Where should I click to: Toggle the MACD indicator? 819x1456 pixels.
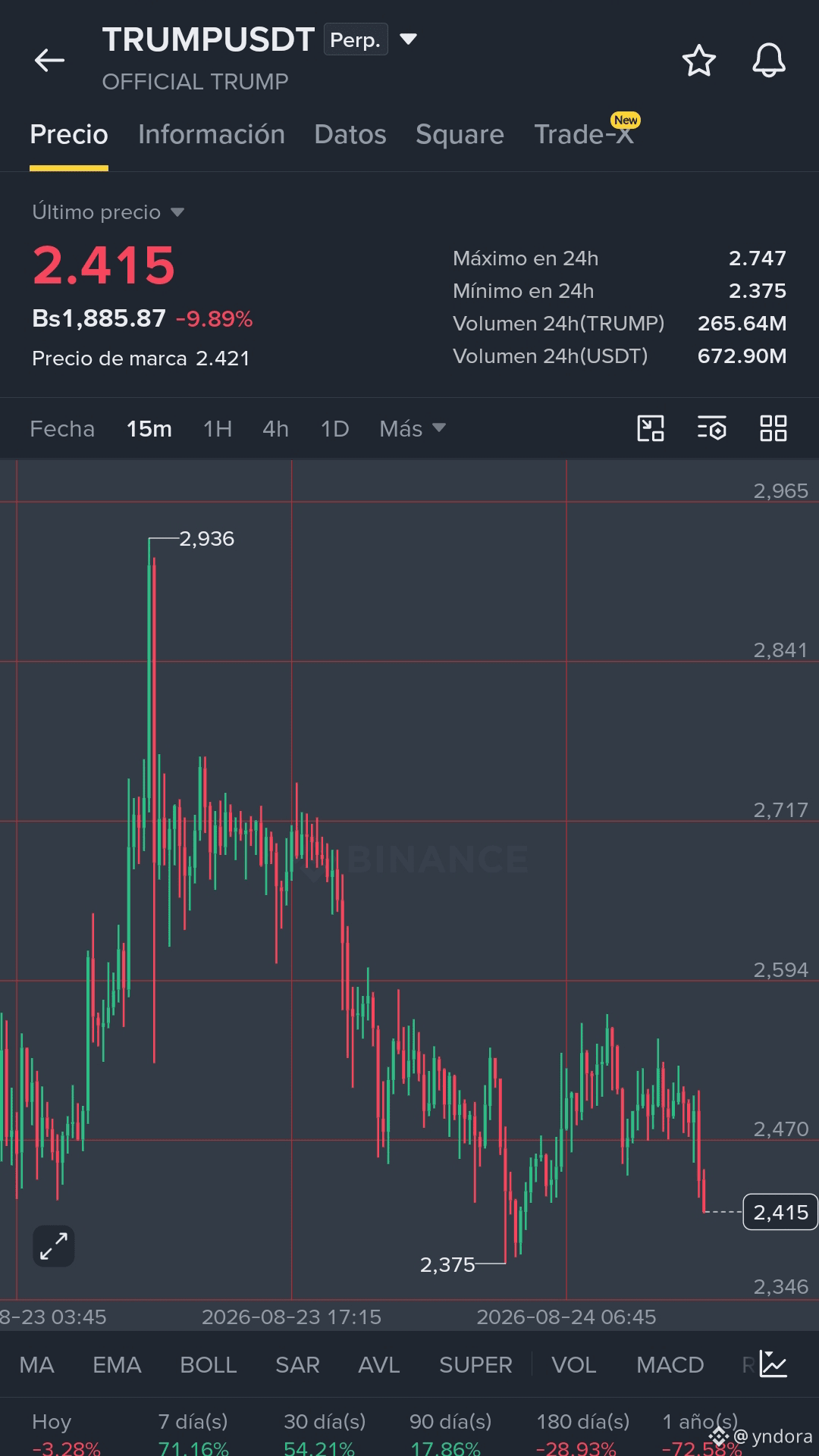tap(670, 1365)
